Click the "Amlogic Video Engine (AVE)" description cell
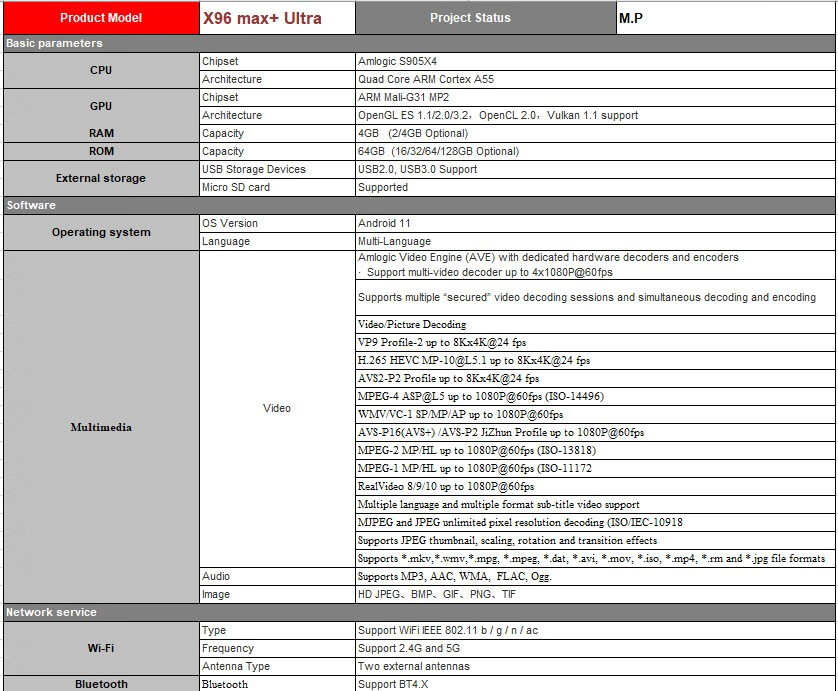This screenshot has width=838, height=691. pyautogui.click(x=595, y=265)
